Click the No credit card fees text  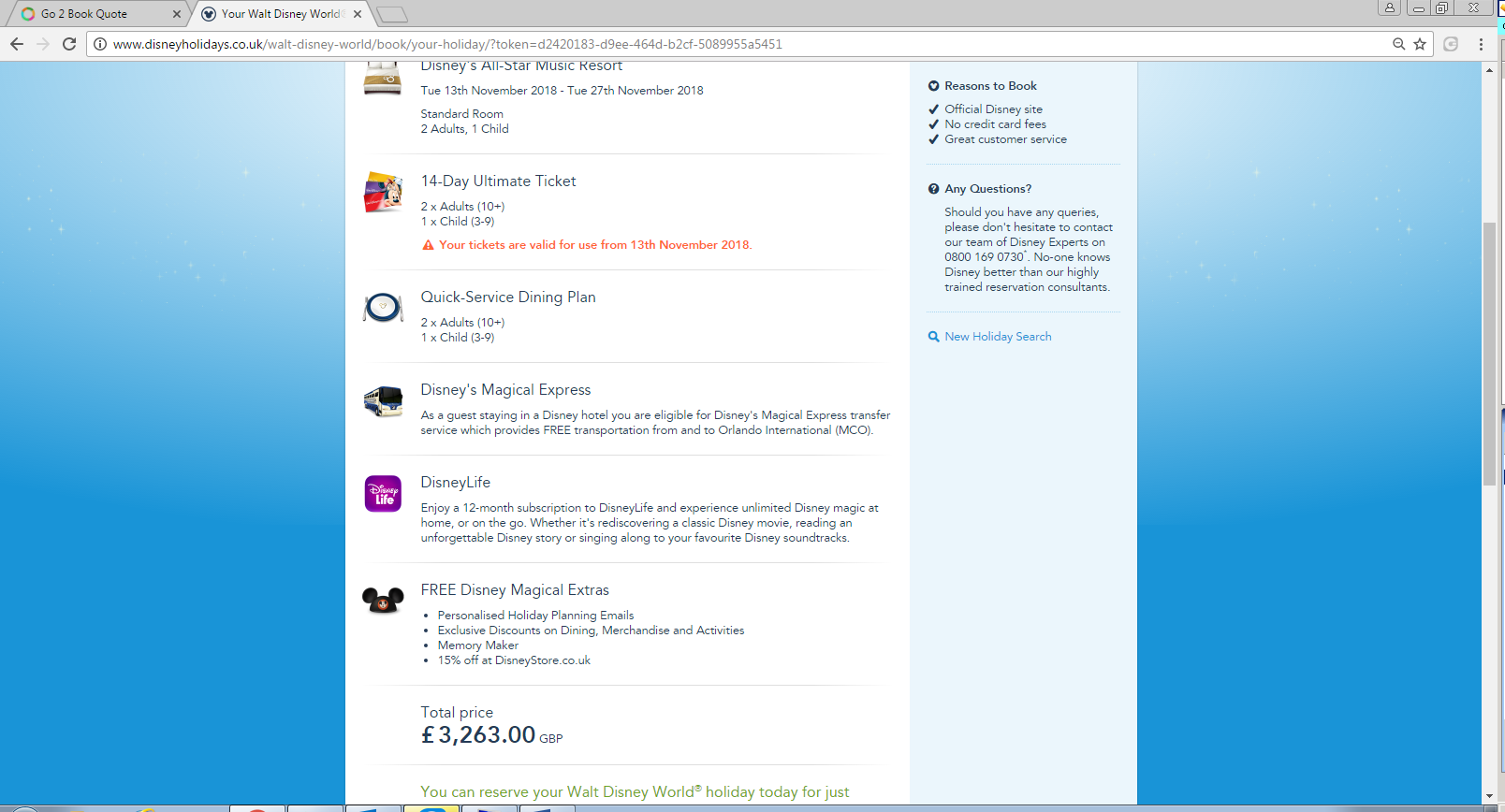pos(995,124)
